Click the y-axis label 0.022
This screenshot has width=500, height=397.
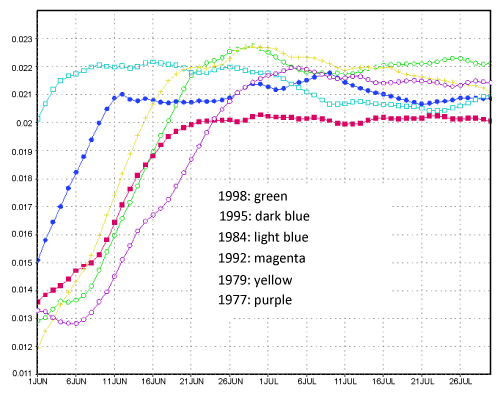pyautogui.click(x=22, y=68)
